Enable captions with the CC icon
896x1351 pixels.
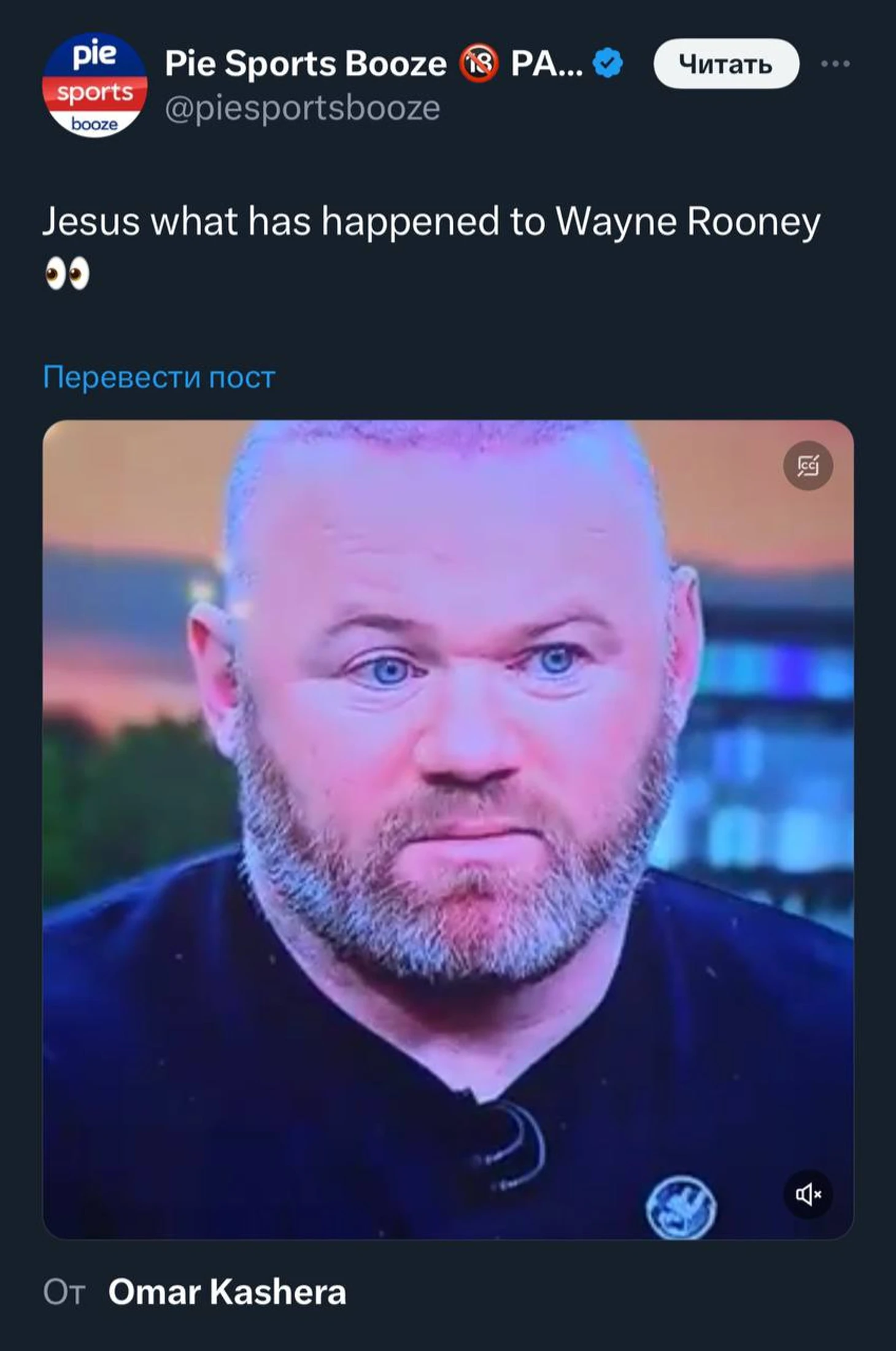click(808, 466)
